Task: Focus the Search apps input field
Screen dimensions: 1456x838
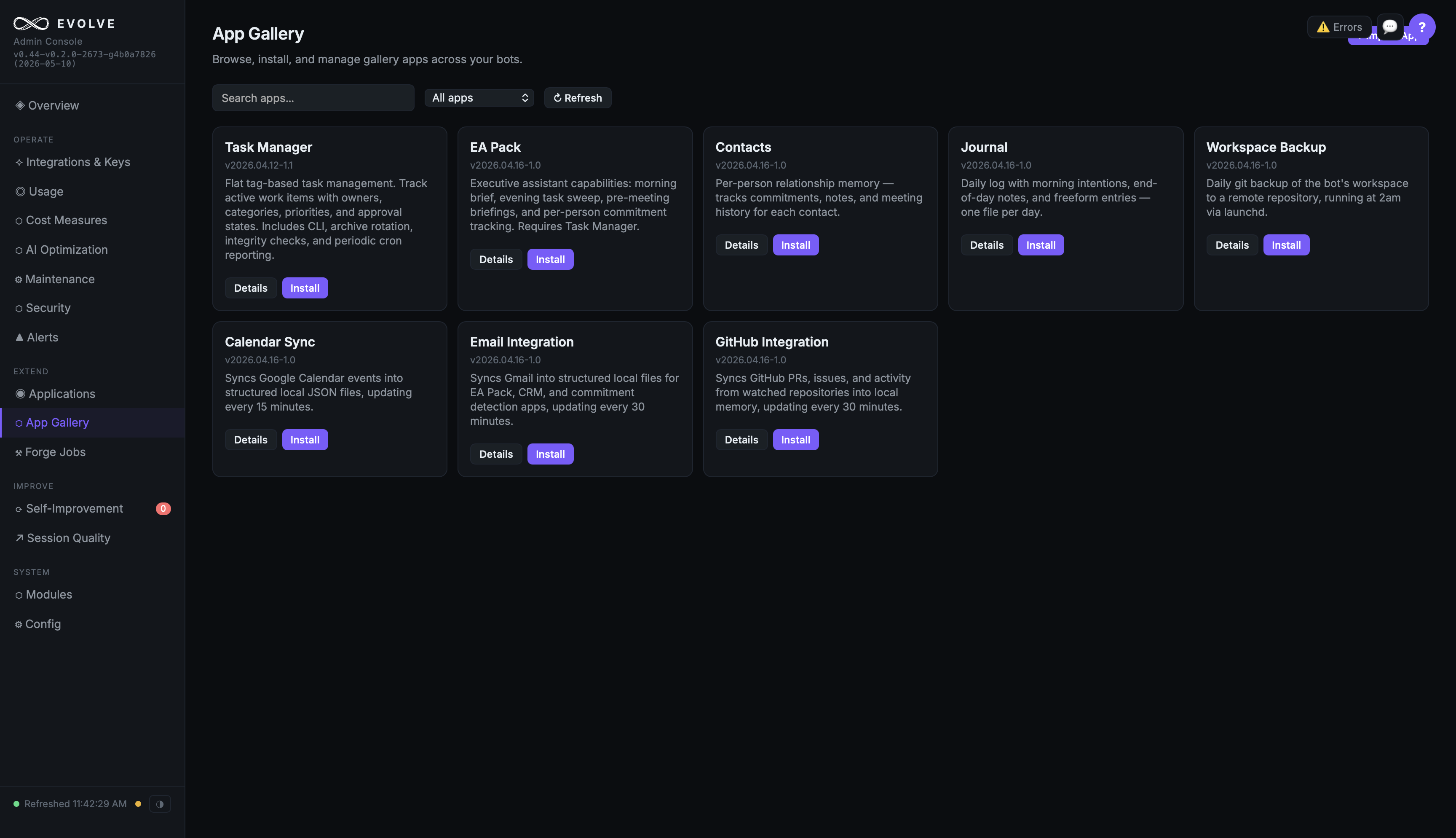Action: click(313, 98)
